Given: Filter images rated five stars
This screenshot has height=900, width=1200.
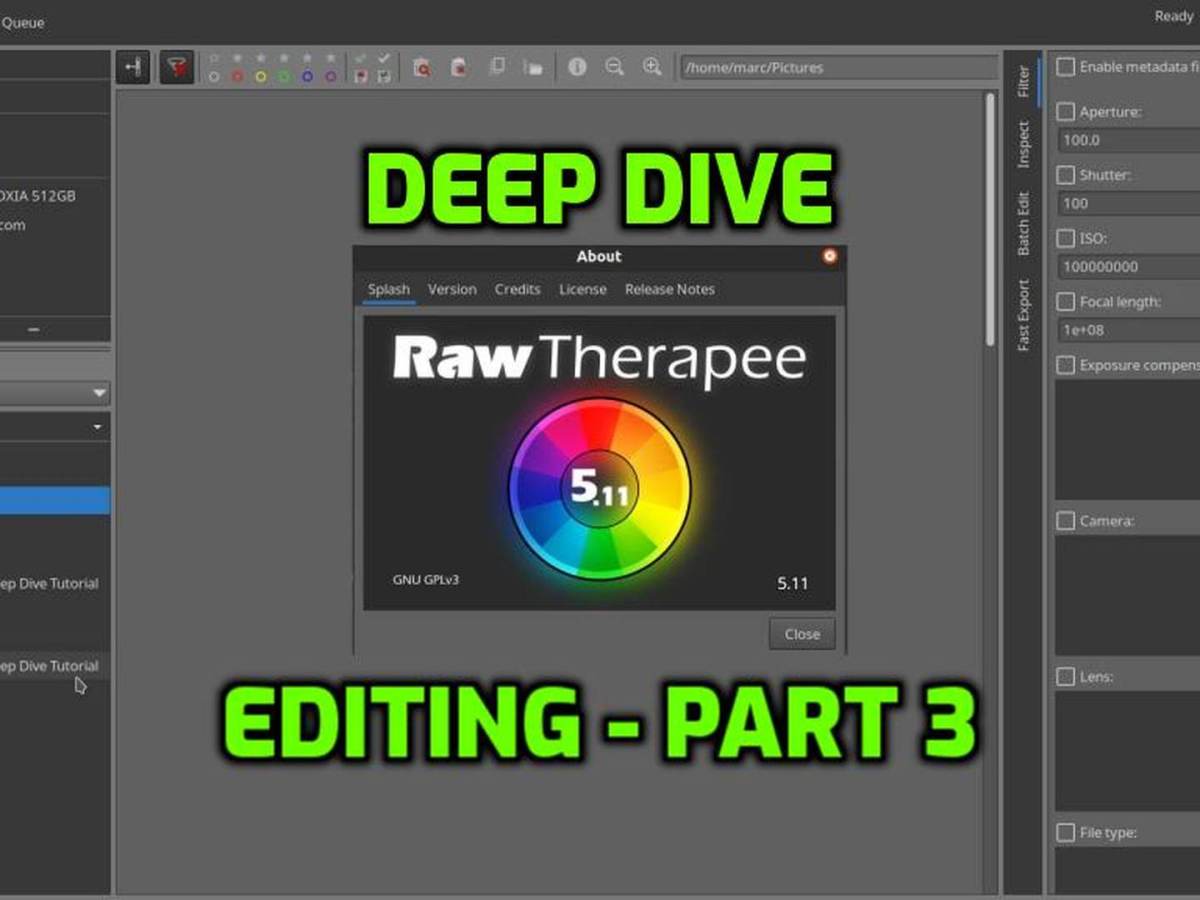Looking at the screenshot, I should (x=330, y=58).
